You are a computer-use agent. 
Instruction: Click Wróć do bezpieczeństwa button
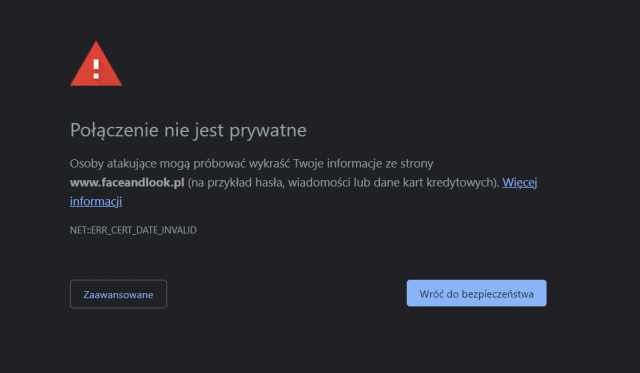click(476, 293)
